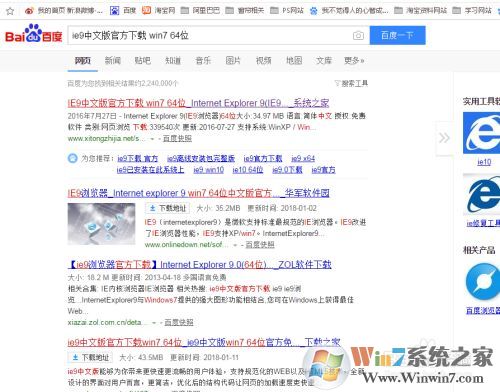The width and height of the screenshot is (500, 392).
Task: Switch to the 知道 tab
Action: [x=173, y=61]
